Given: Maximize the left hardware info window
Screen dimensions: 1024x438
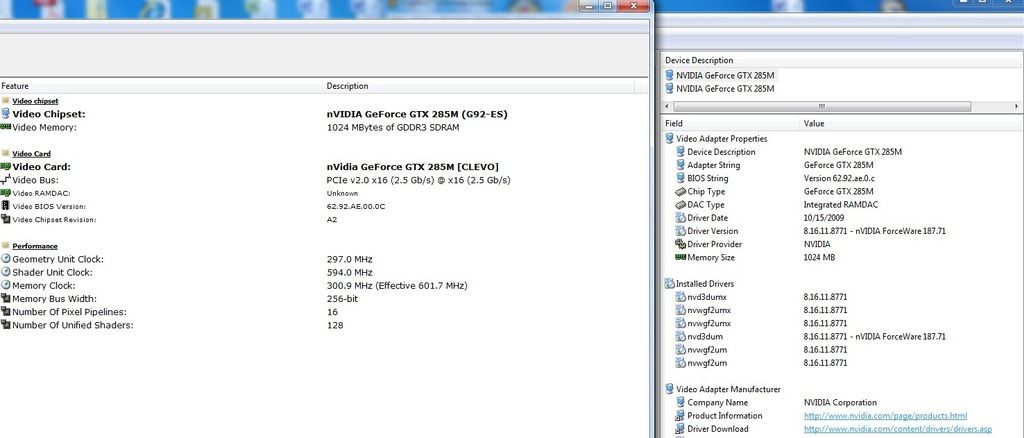Looking at the screenshot, I should click(x=607, y=5).
